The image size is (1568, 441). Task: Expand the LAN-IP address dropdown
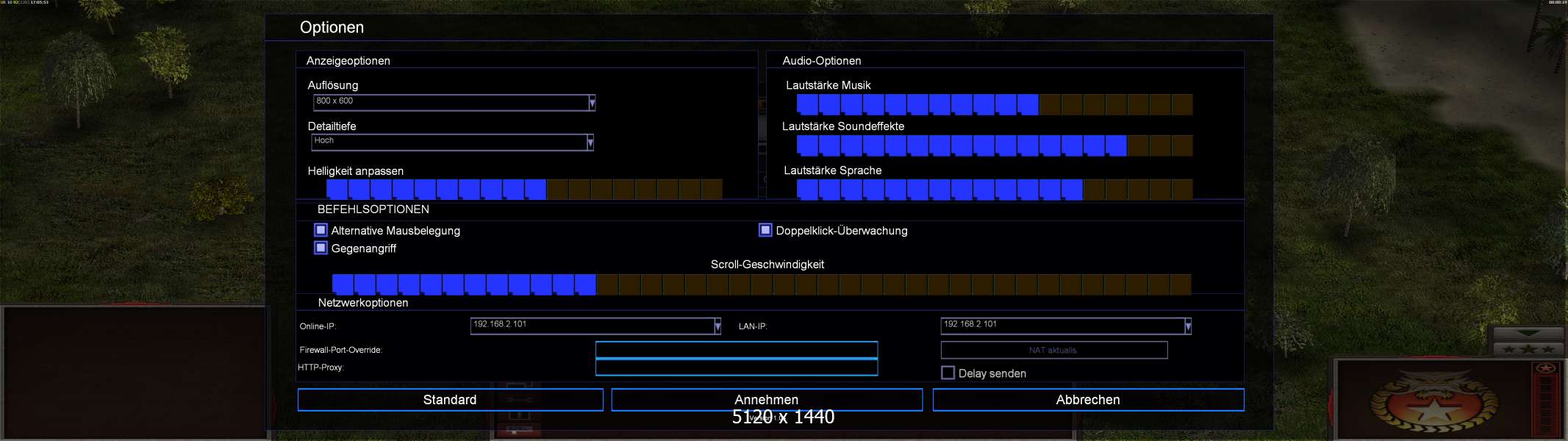click(x=1187, y=326)
